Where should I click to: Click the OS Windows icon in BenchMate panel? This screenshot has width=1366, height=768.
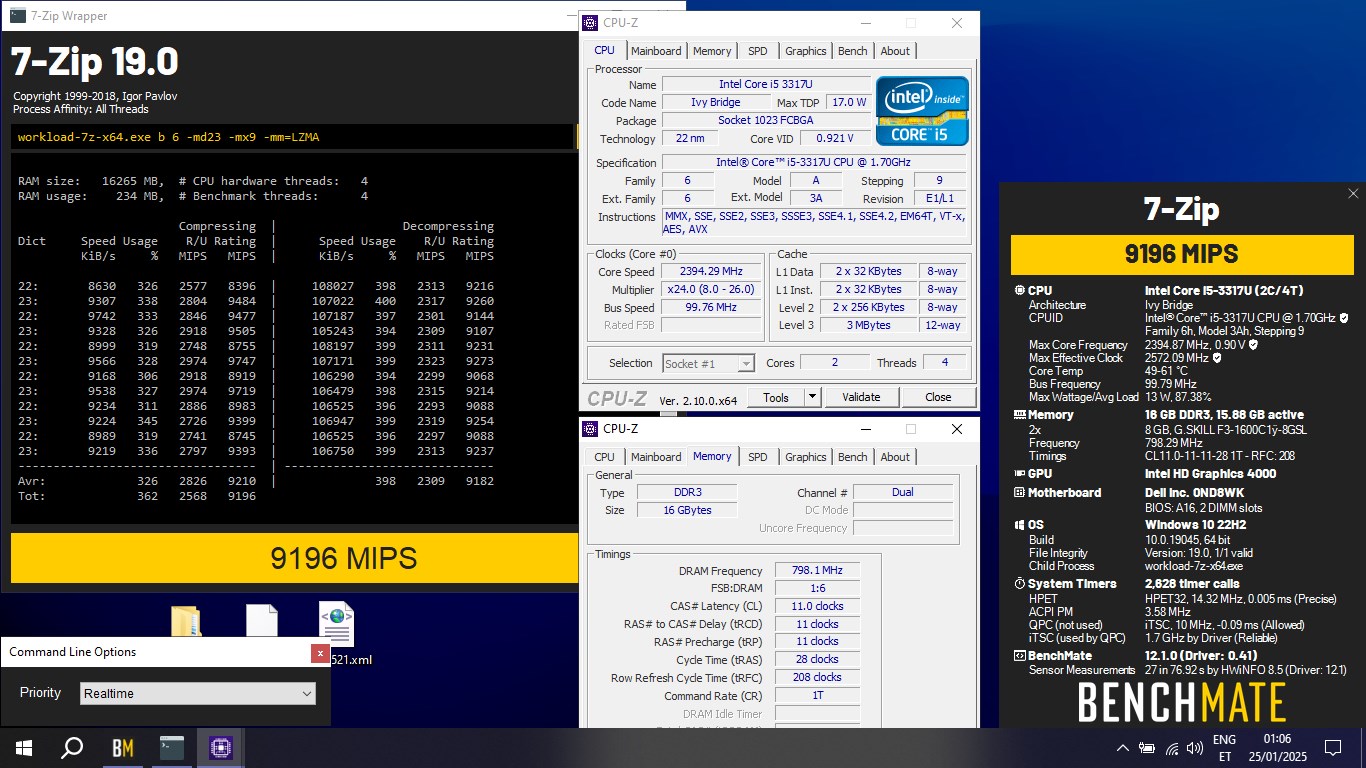coord(1019,525)
